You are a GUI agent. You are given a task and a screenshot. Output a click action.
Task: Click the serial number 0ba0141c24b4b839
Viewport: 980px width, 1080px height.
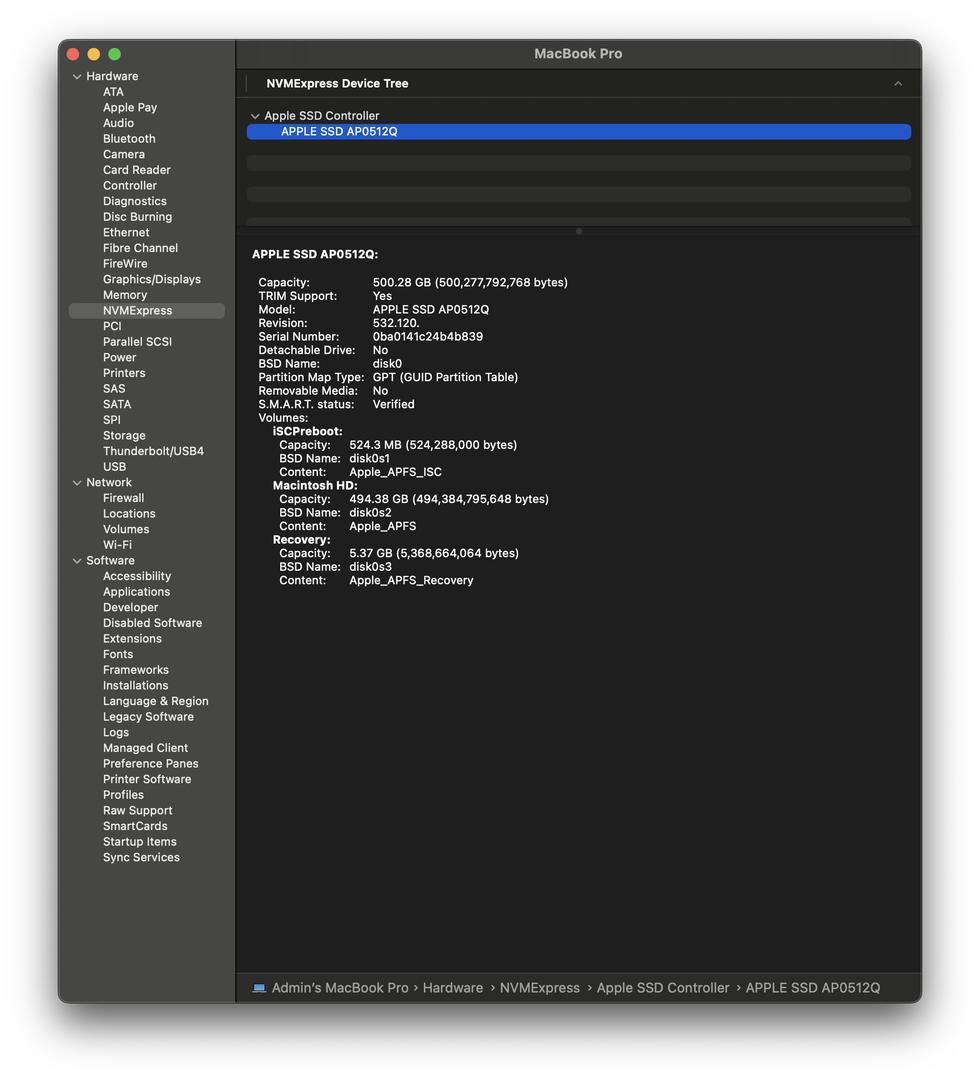[428, 337]
